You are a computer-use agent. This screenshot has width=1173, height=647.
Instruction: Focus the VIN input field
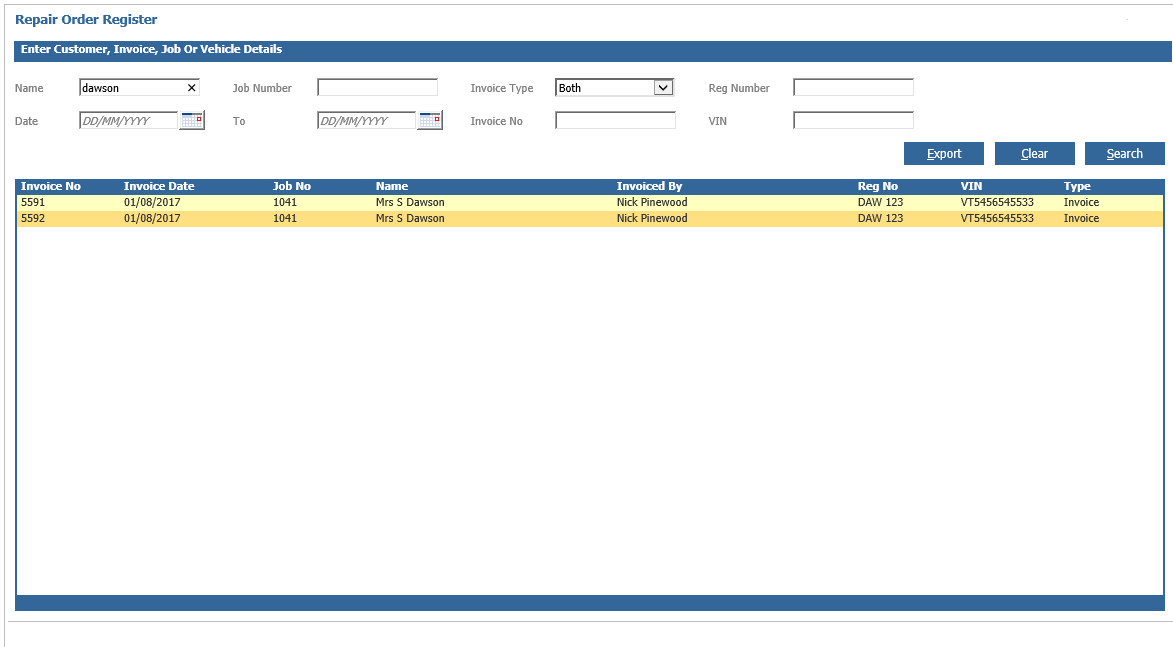(853, 120)
